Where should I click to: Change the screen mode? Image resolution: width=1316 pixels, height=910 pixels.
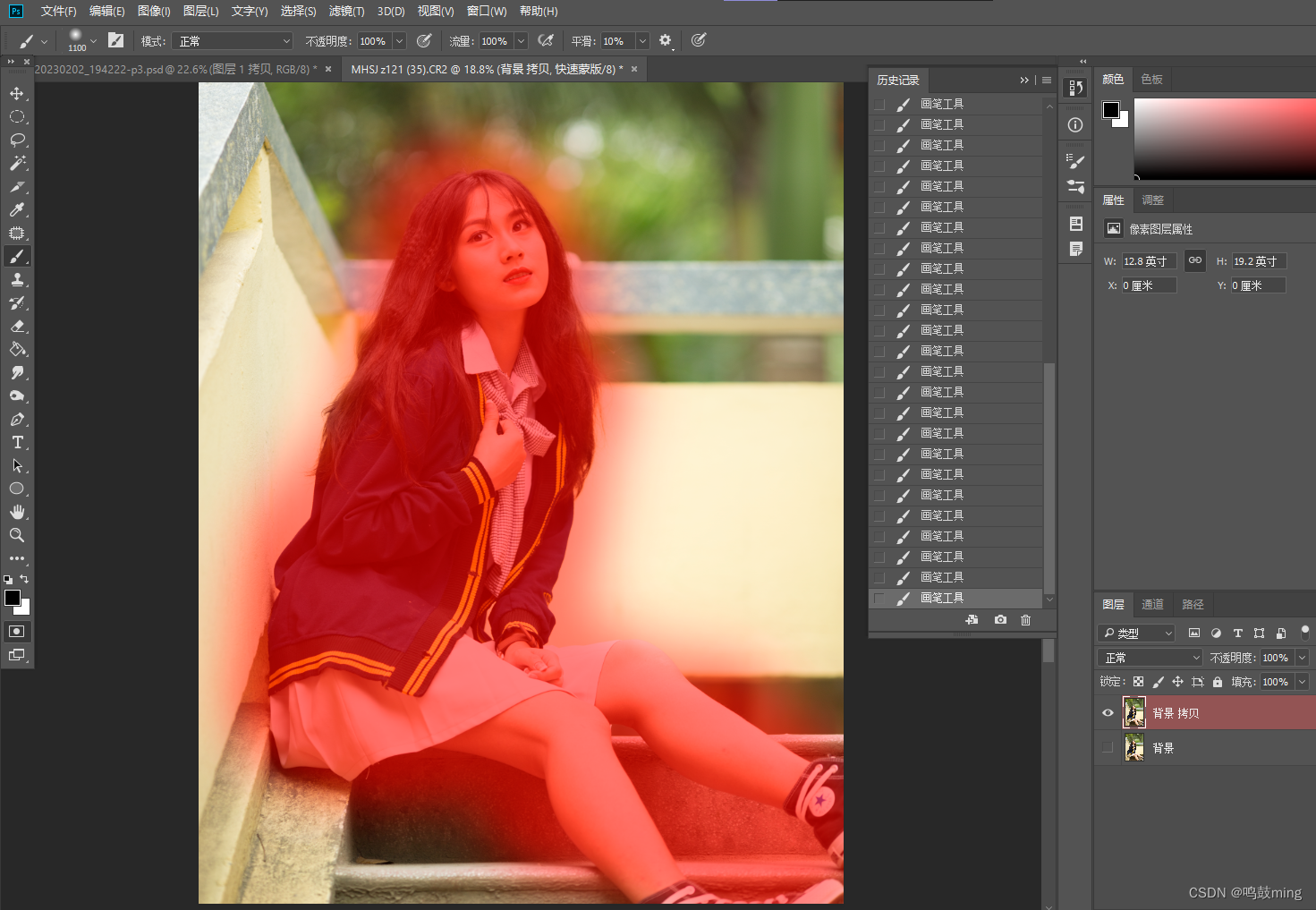pyautogui.click(x=17, y=655)
